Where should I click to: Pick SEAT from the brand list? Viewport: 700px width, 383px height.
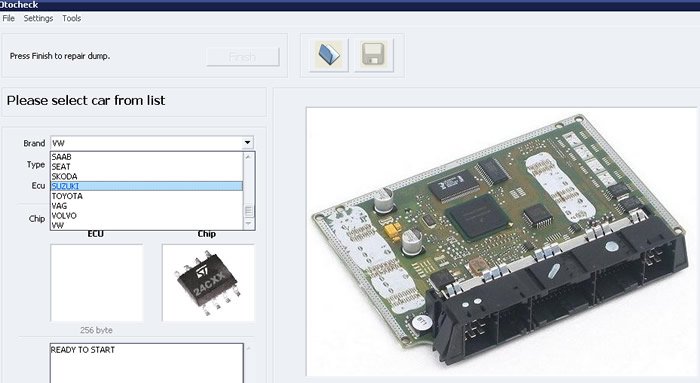(147, 167)
